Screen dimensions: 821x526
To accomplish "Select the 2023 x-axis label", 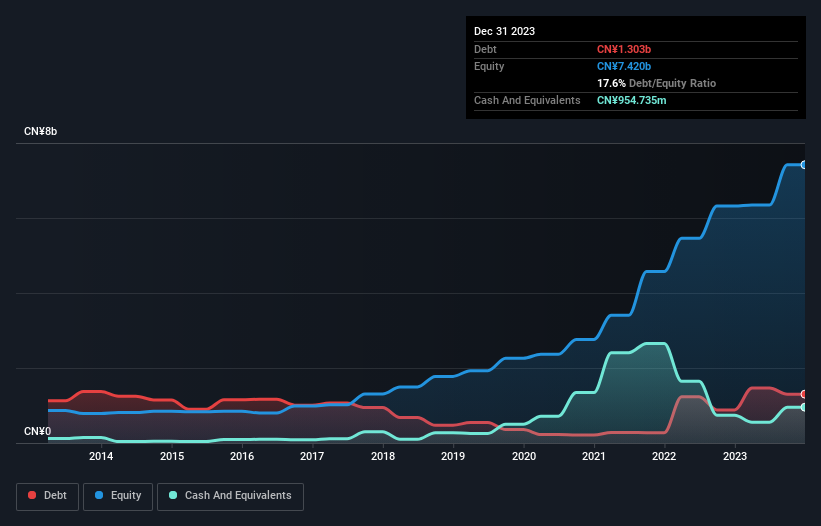I will tap(735, 456).
